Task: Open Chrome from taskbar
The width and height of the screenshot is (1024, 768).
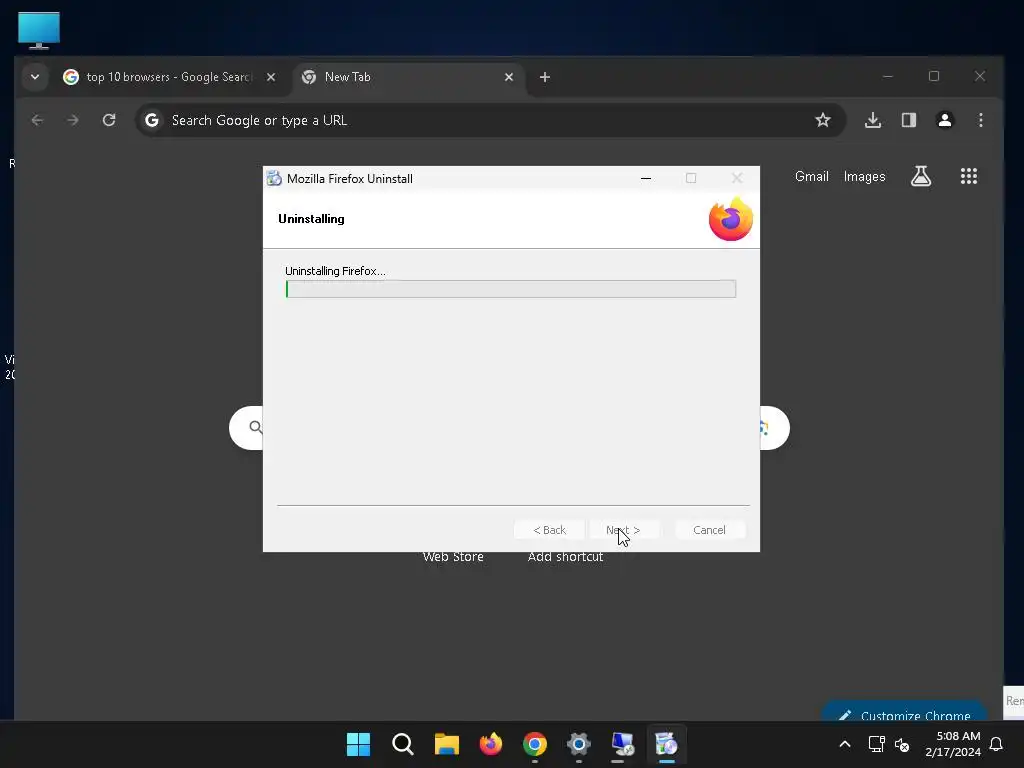Action: [x=535, y=744]
